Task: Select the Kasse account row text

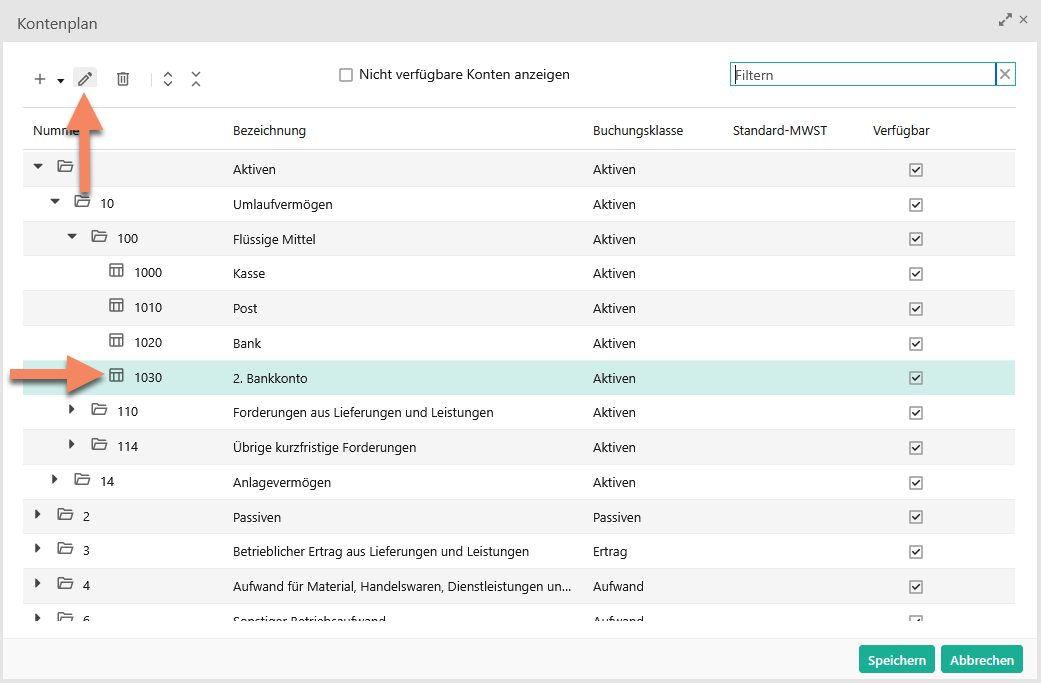Action: (x=248, y=273)
